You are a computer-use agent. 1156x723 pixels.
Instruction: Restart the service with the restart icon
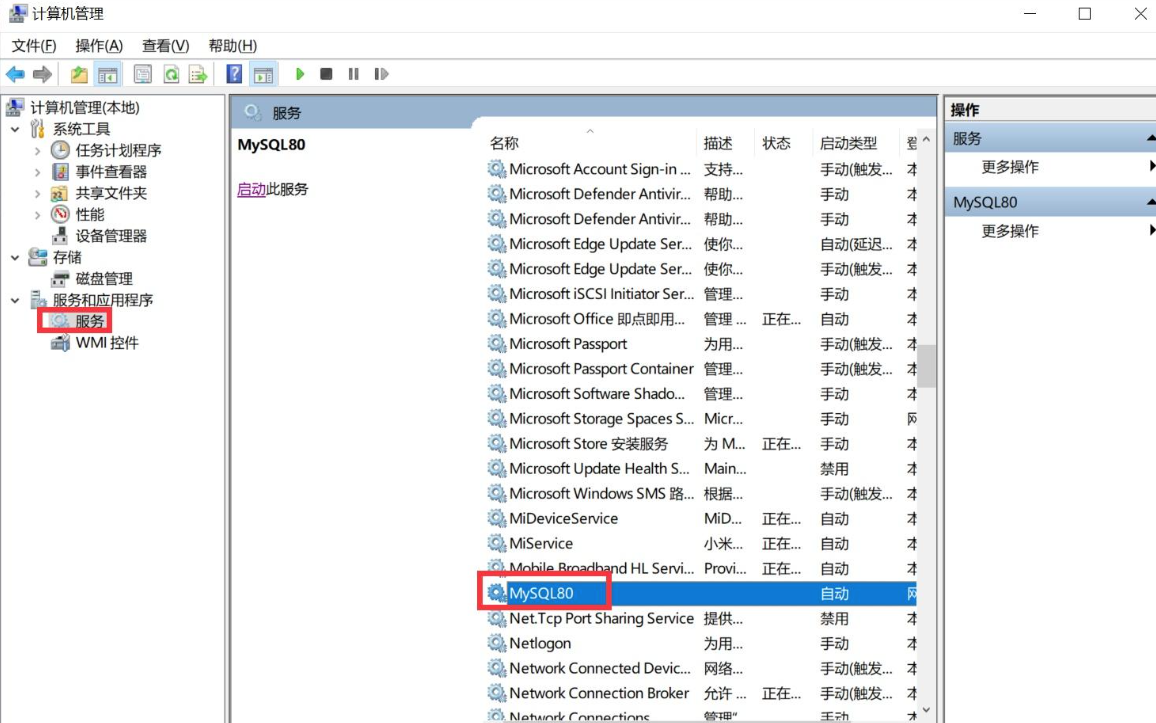(381, 74)
